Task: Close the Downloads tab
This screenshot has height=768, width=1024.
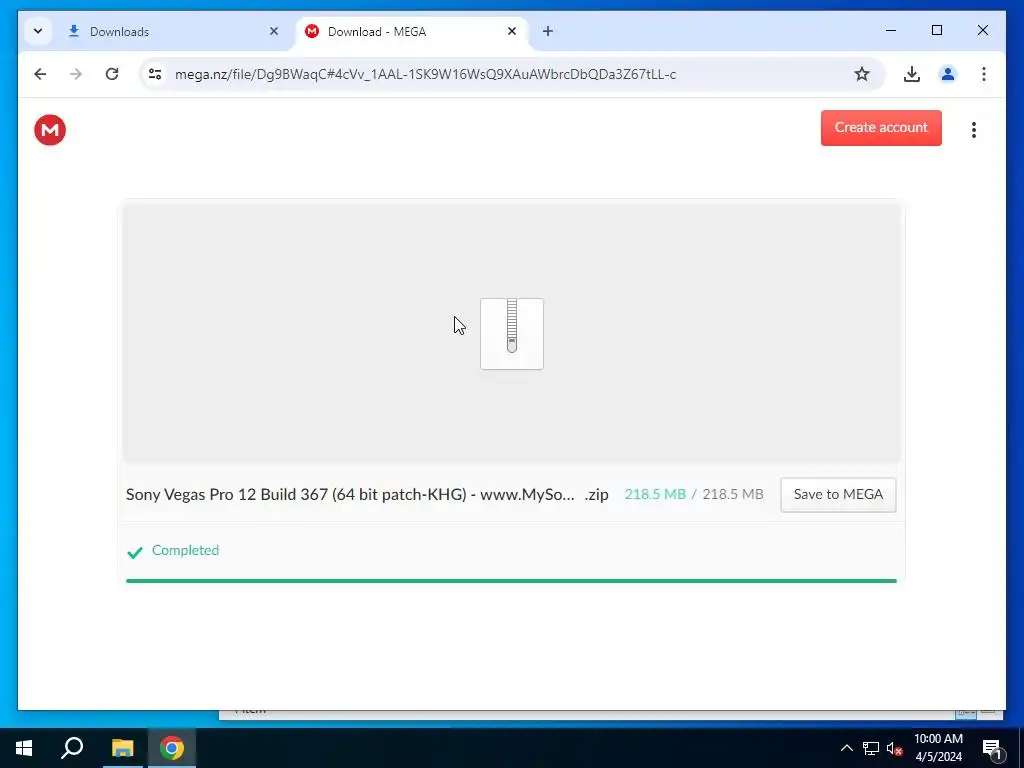Action: pyautogui.click(x=274, y=31)
